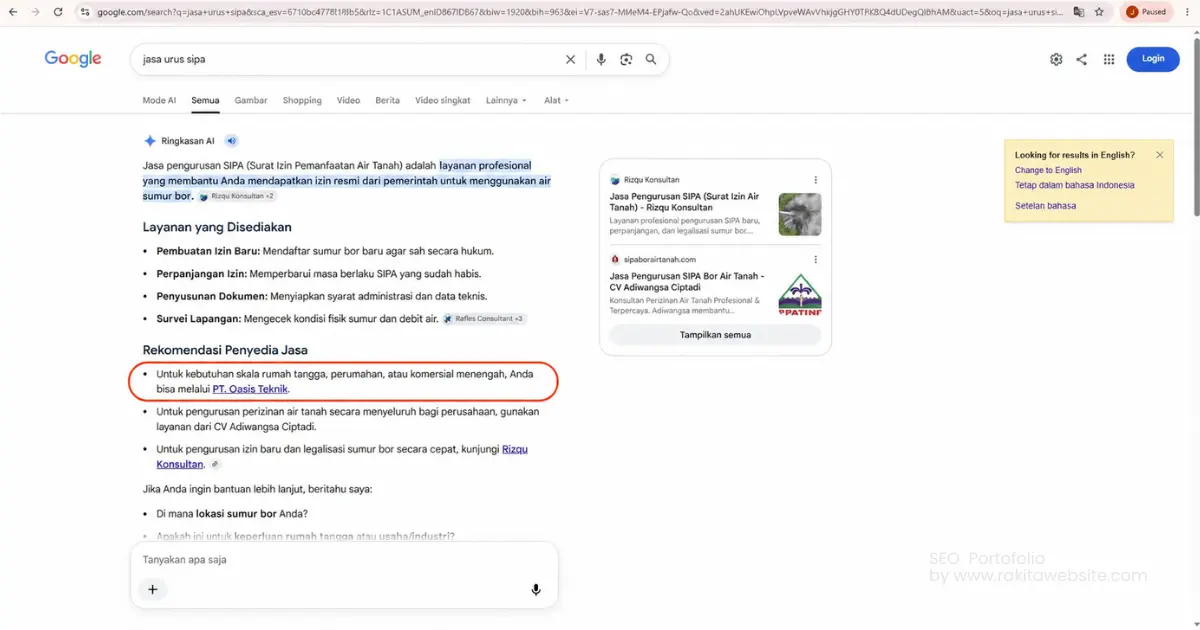Open the Video singkat tab

pos(443,100)
